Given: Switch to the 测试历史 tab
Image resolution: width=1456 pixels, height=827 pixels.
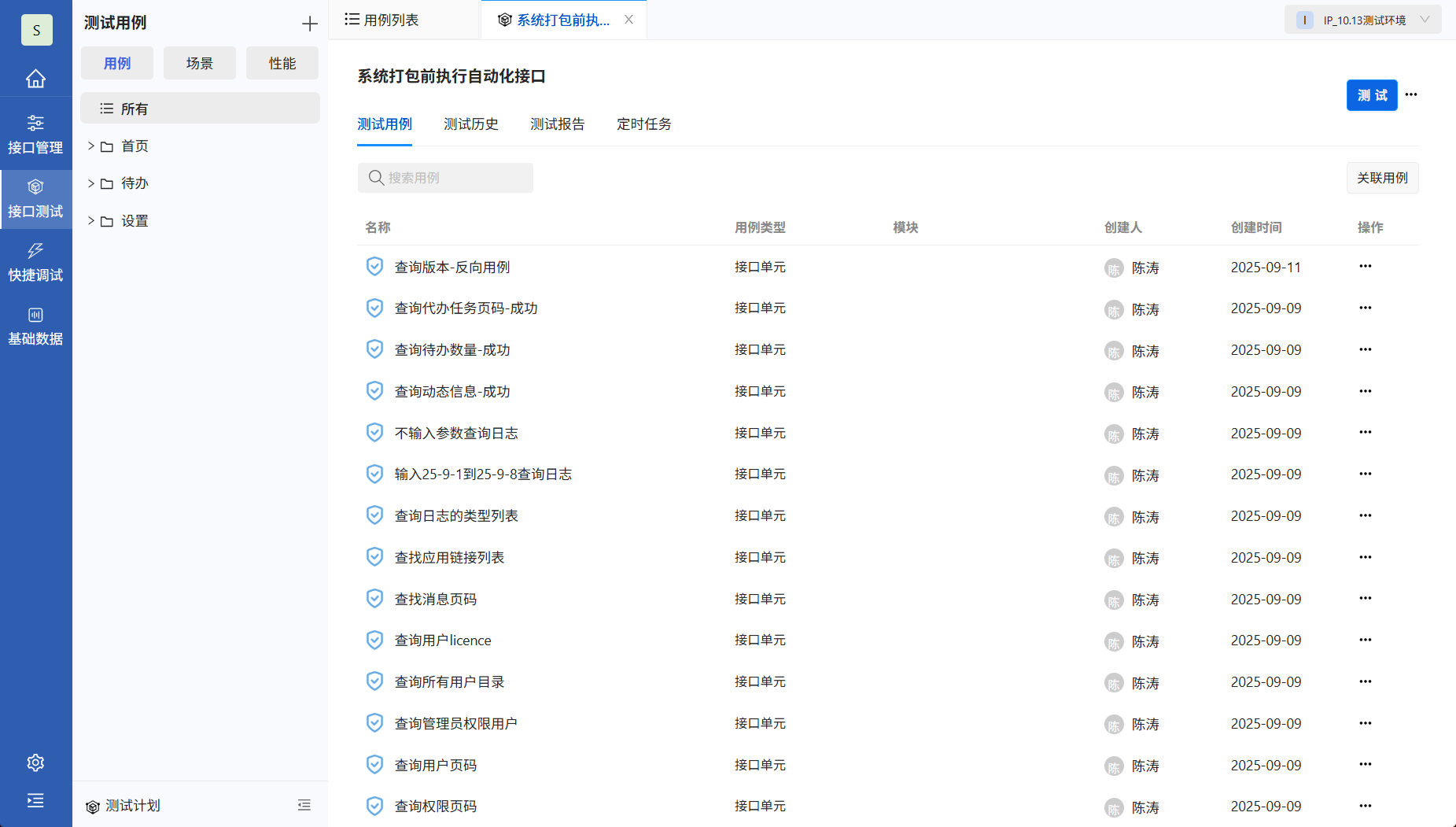Looking at the screenshot, I should pos(470,124).
